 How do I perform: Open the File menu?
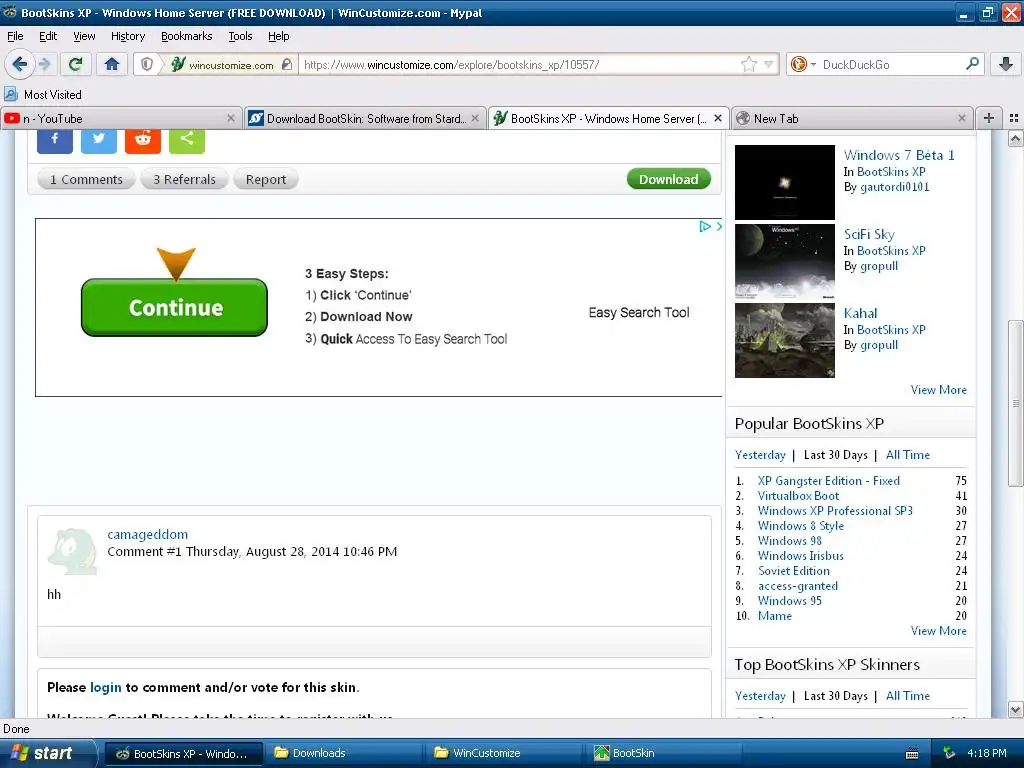point(15,37)
